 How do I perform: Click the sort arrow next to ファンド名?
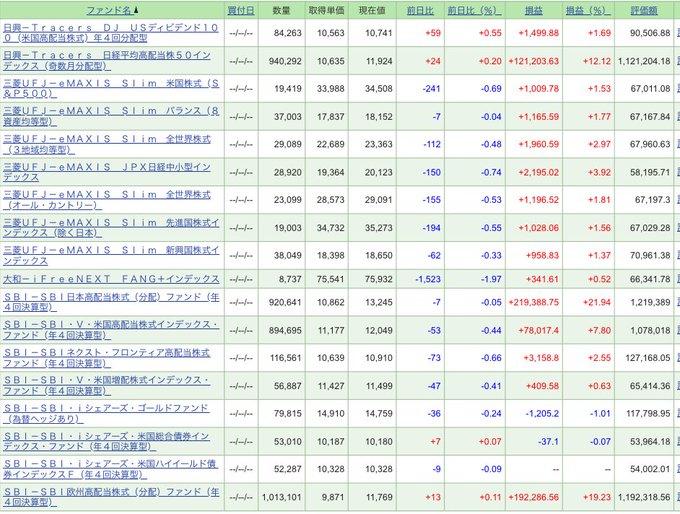click(136, 10)
